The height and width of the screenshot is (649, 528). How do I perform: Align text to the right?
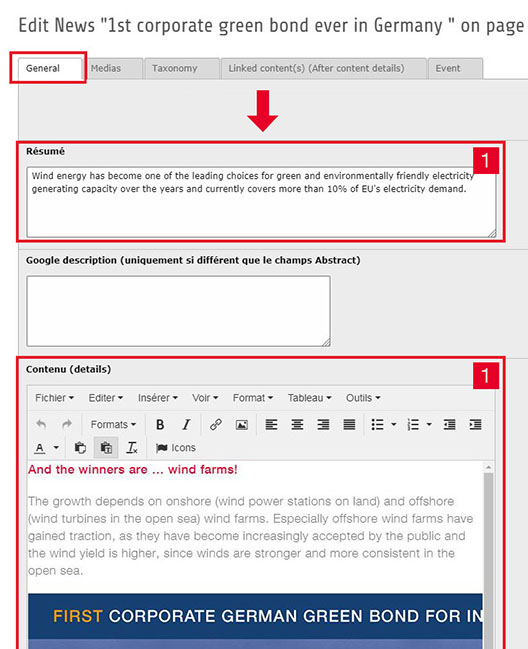click(323, 425)
